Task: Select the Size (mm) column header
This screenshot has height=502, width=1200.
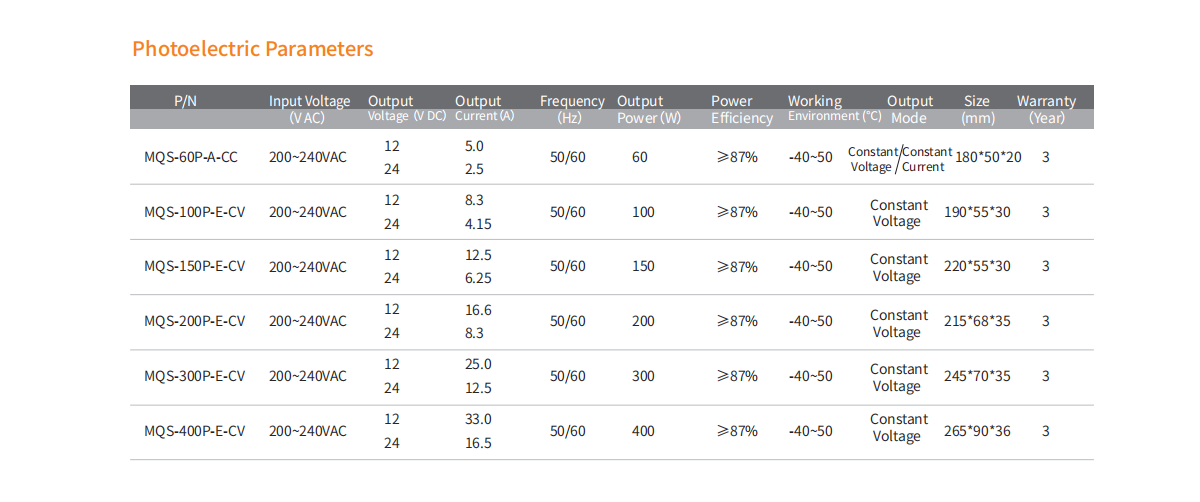Action: click(x=976, y=108)
